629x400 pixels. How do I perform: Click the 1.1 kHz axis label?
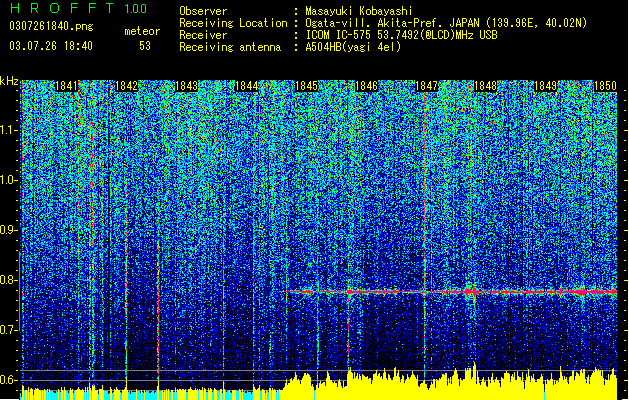click(x=8, y=130)
